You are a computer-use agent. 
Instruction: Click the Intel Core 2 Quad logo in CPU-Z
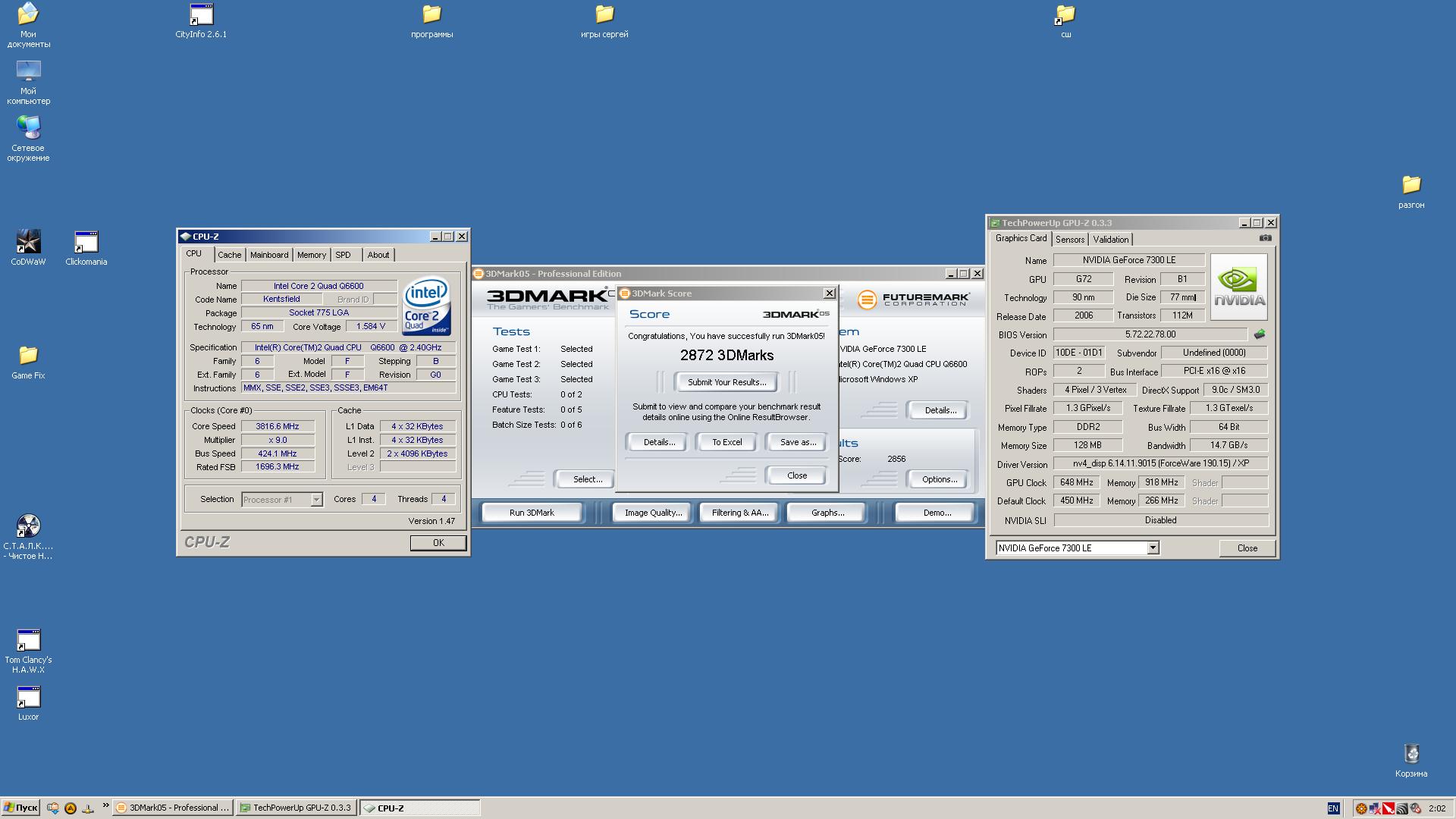click(427, 306)
